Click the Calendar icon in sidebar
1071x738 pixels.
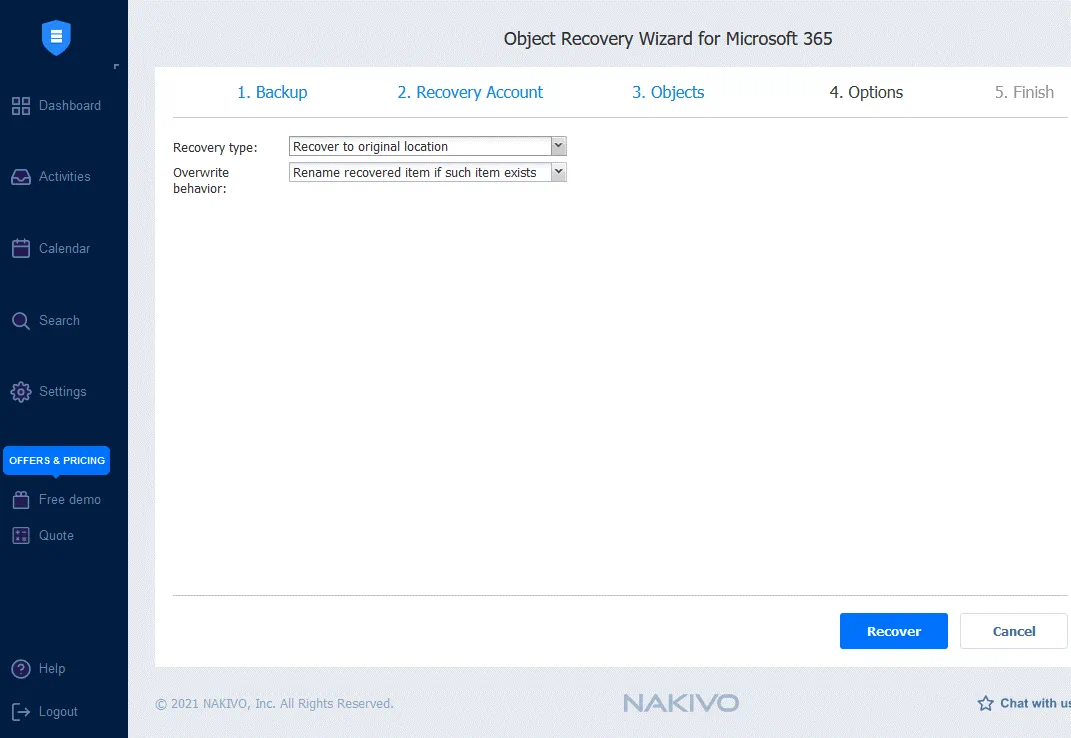point(20,249)
